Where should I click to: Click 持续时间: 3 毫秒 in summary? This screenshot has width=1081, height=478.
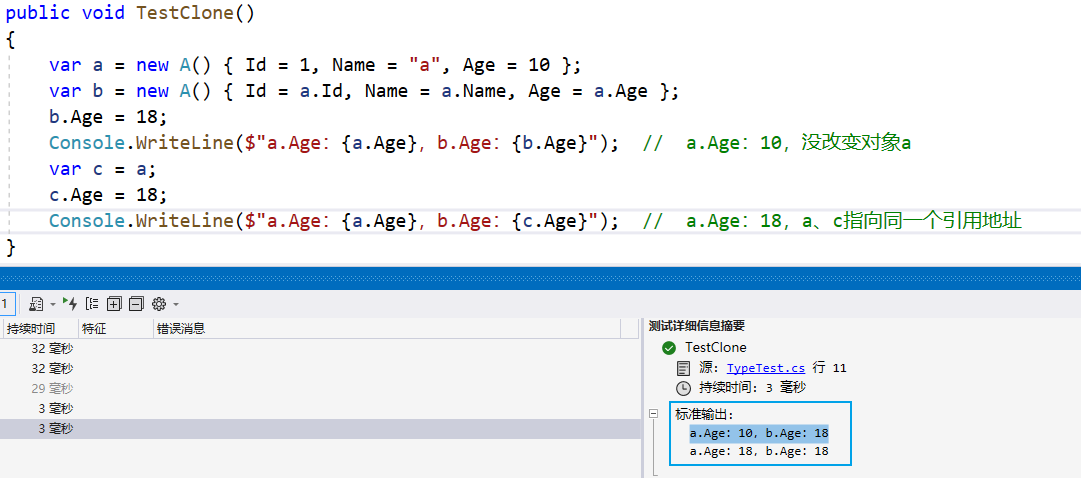coord(752,388)
